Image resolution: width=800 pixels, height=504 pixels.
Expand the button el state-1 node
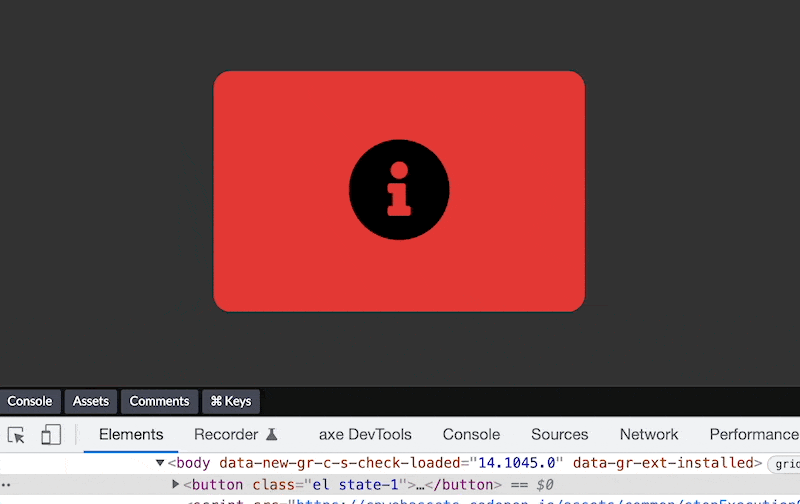click(176, 484)
